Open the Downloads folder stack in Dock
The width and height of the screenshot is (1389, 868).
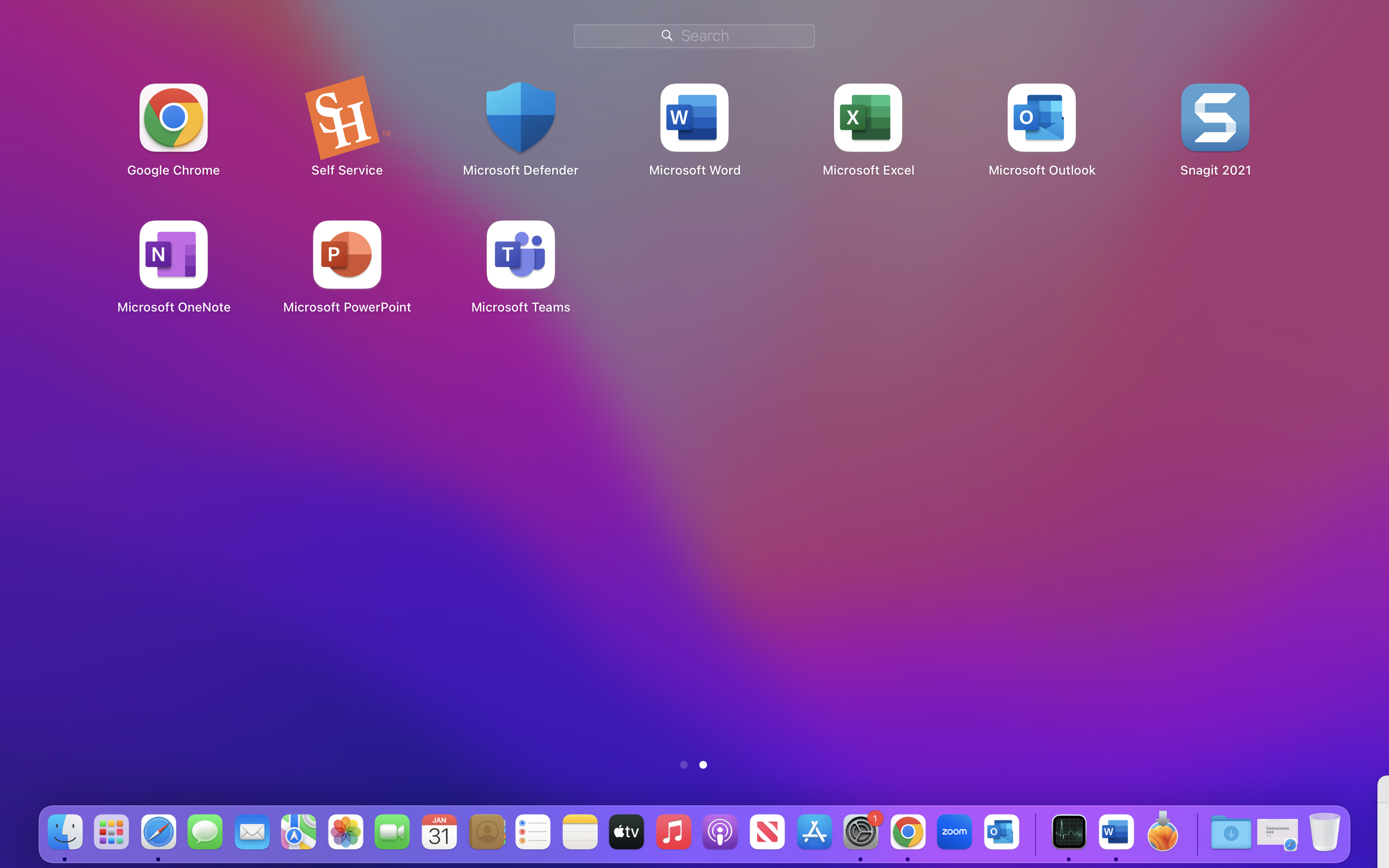(1231, 832)
